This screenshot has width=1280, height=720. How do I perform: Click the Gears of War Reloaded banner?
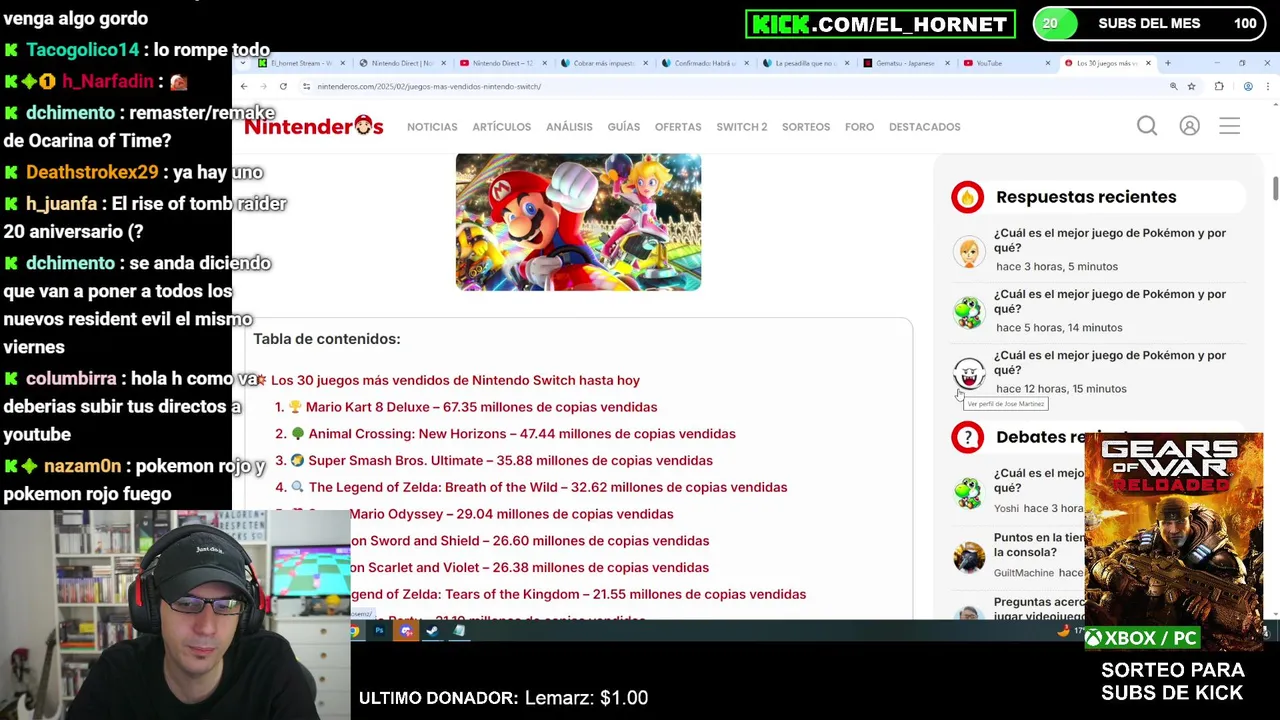(1173, 539)
